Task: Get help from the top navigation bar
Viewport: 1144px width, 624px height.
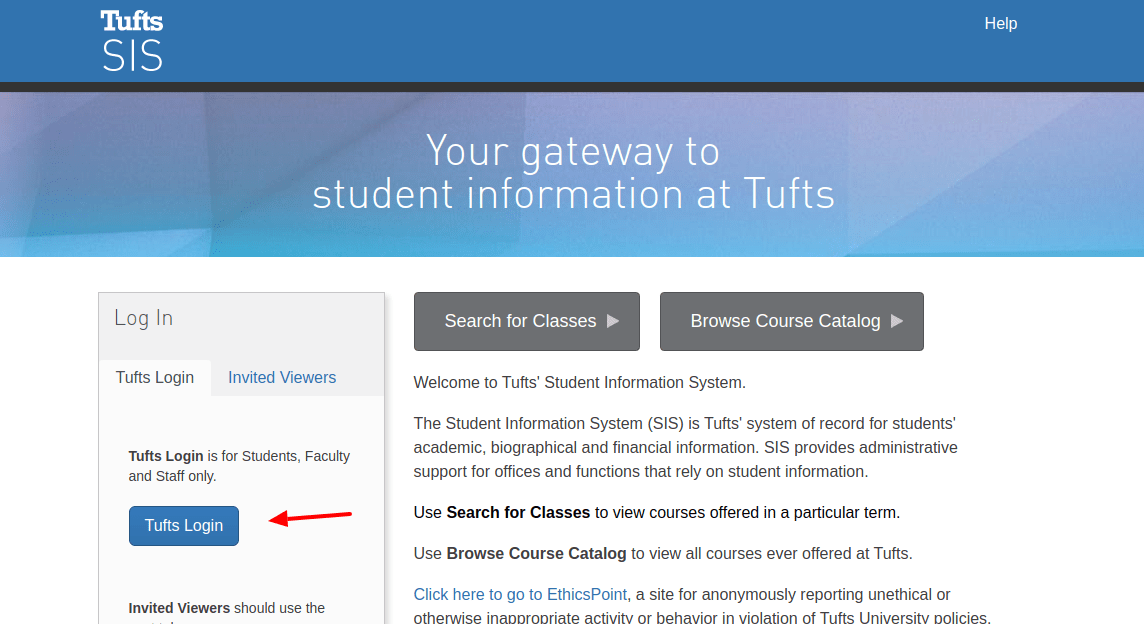Action: point(1000,23)
